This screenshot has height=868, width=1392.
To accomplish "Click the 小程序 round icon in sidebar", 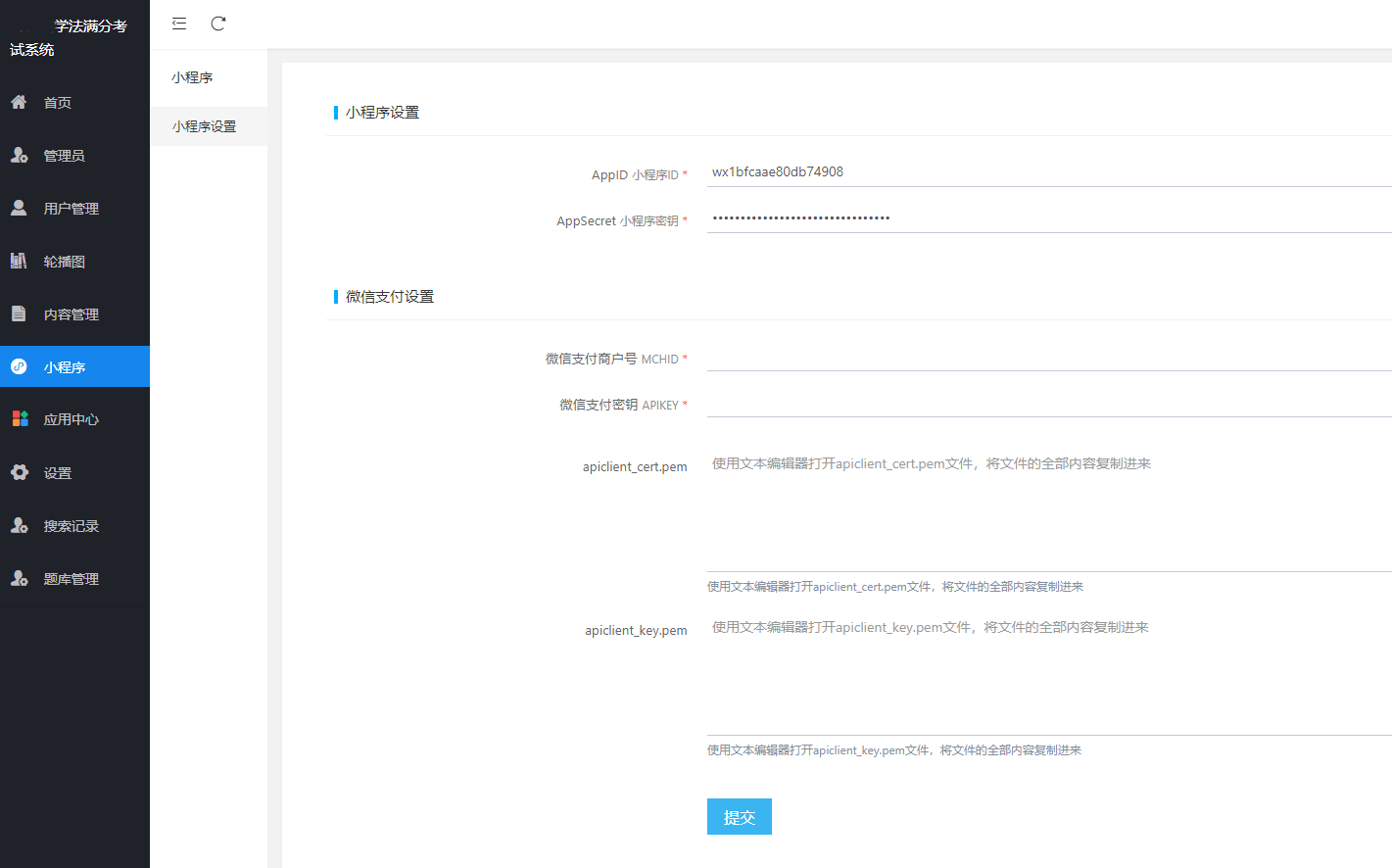I will pos(19,366).
